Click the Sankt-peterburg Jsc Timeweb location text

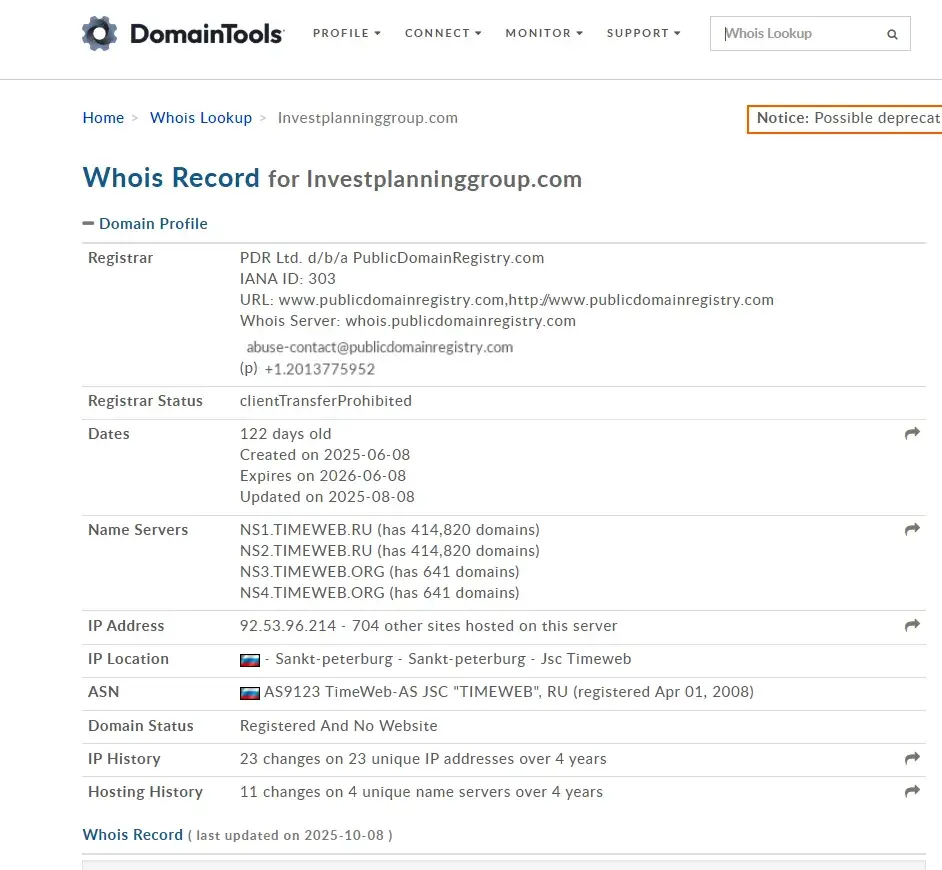click(x=453, y=659)
